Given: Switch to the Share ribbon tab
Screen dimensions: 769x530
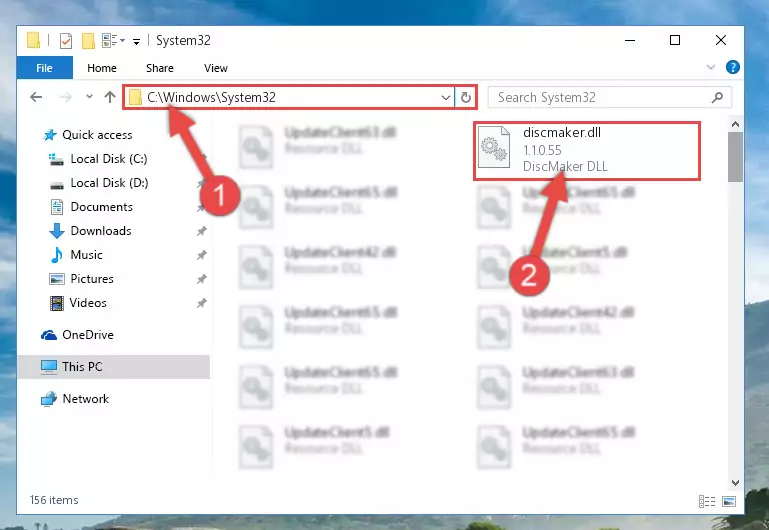Looking at the screenshot, I should pyautogui.click(x=160, y=68).
